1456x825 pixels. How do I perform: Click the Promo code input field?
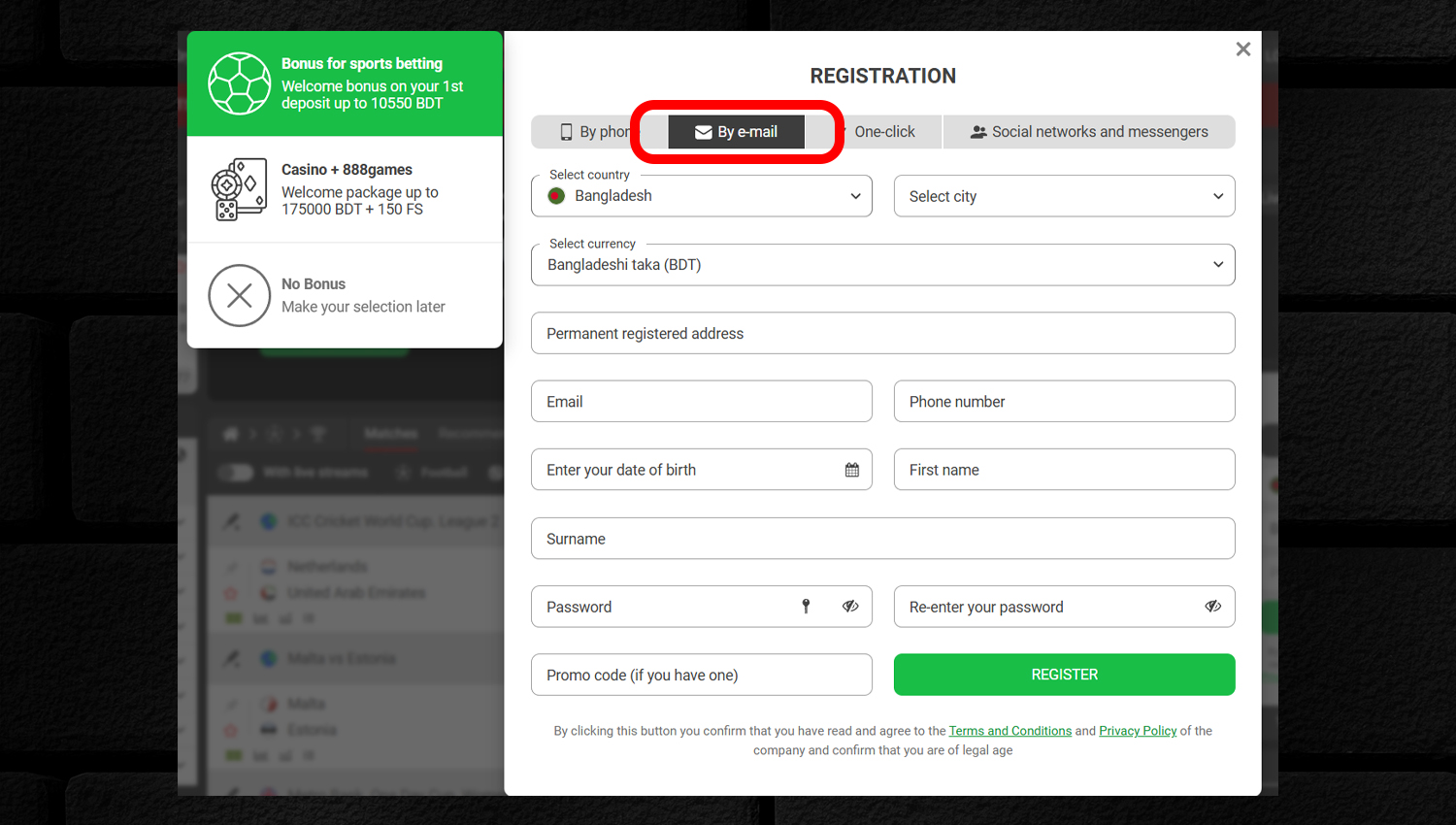tap(702, 675)
